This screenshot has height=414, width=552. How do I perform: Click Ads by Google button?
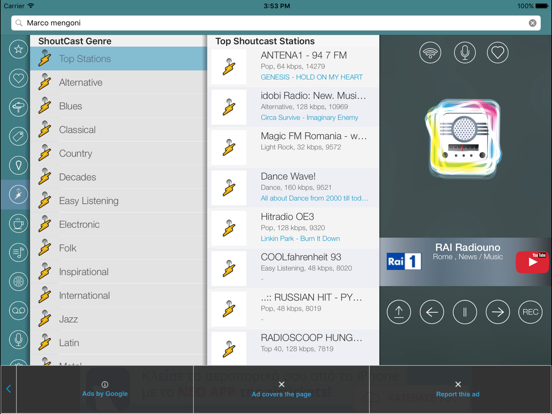(105, 389)
